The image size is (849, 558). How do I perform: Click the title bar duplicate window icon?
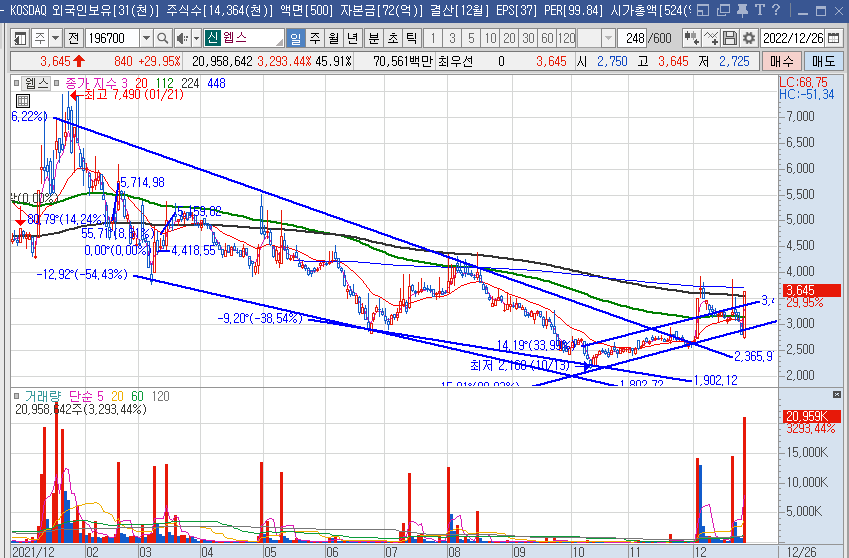coord(723,10)
